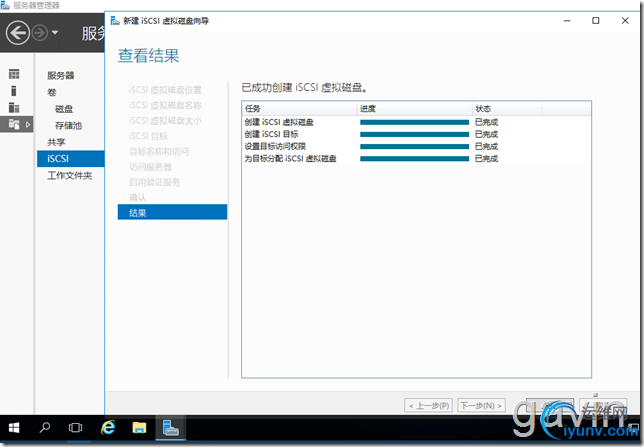Image resolution: width=644 pixels, height=447 pixels.
Task: Click the Server Manager forward arrow button
Action: 39,33
